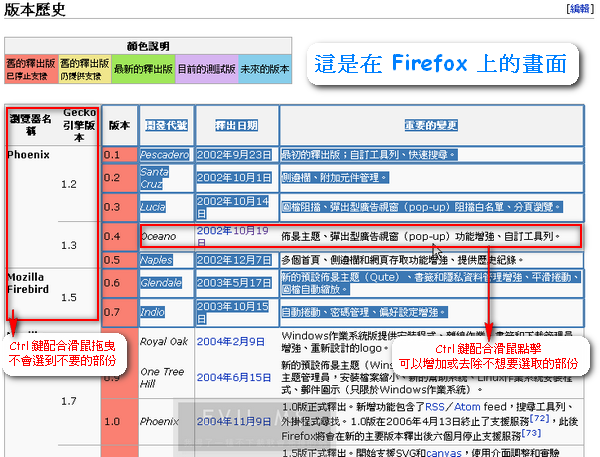Click the green 最新的釋出版 legend cell

coord(143,69)
